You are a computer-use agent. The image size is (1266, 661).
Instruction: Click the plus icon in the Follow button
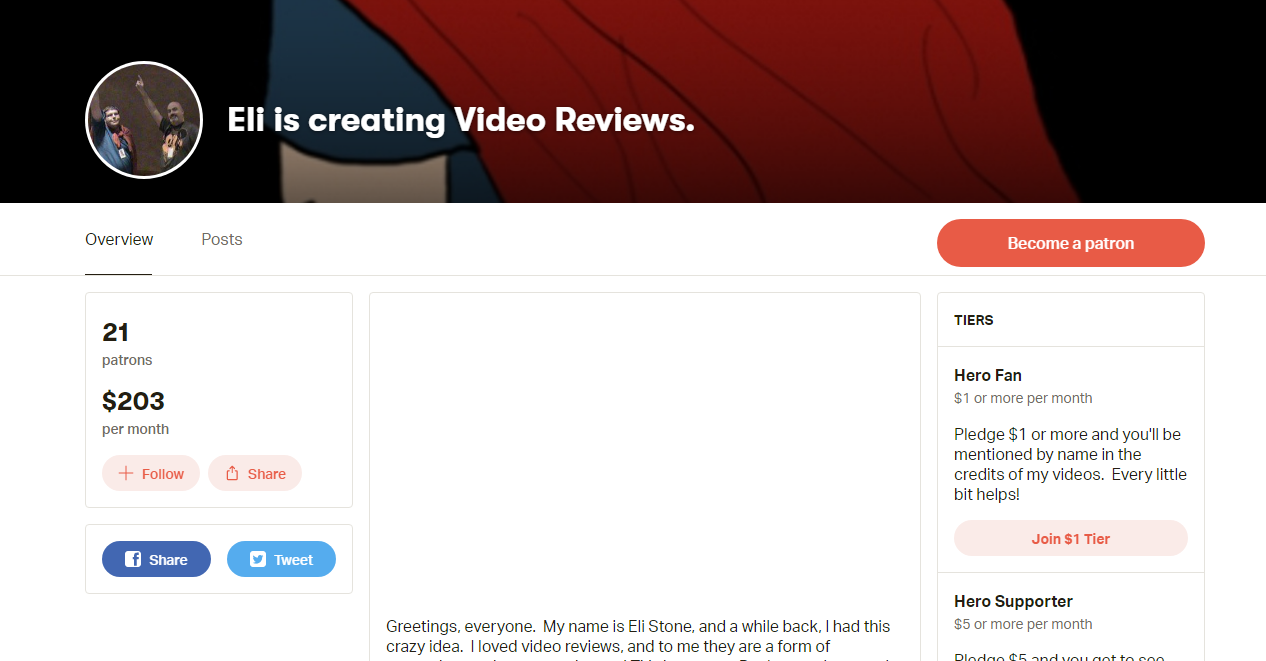(x=126, y=474)
